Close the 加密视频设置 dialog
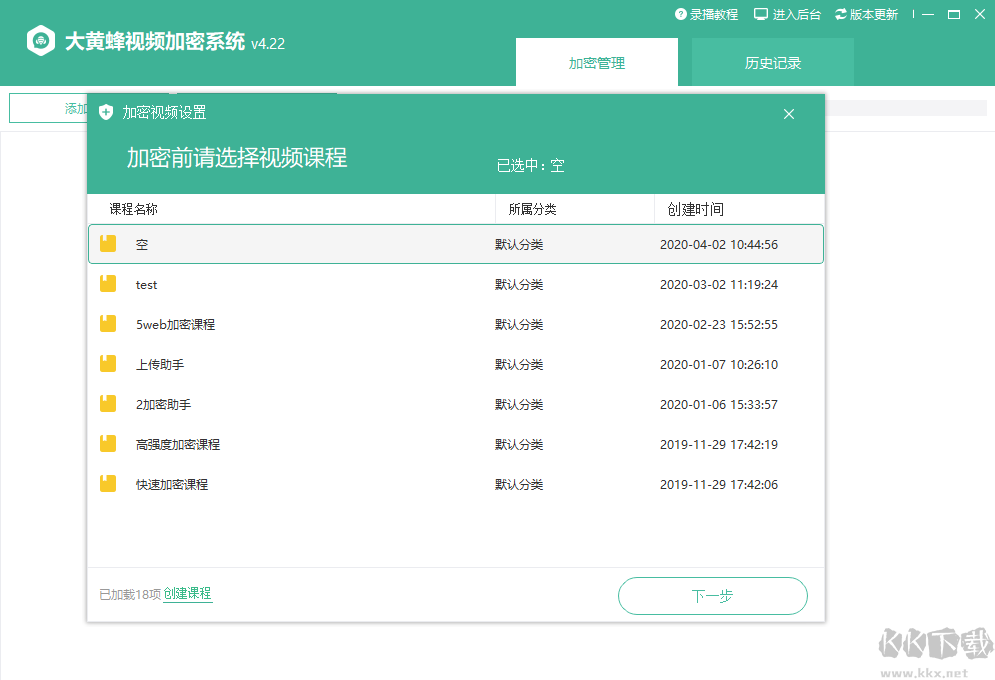Viewport: 995px width, 680px height. (789, 114)
